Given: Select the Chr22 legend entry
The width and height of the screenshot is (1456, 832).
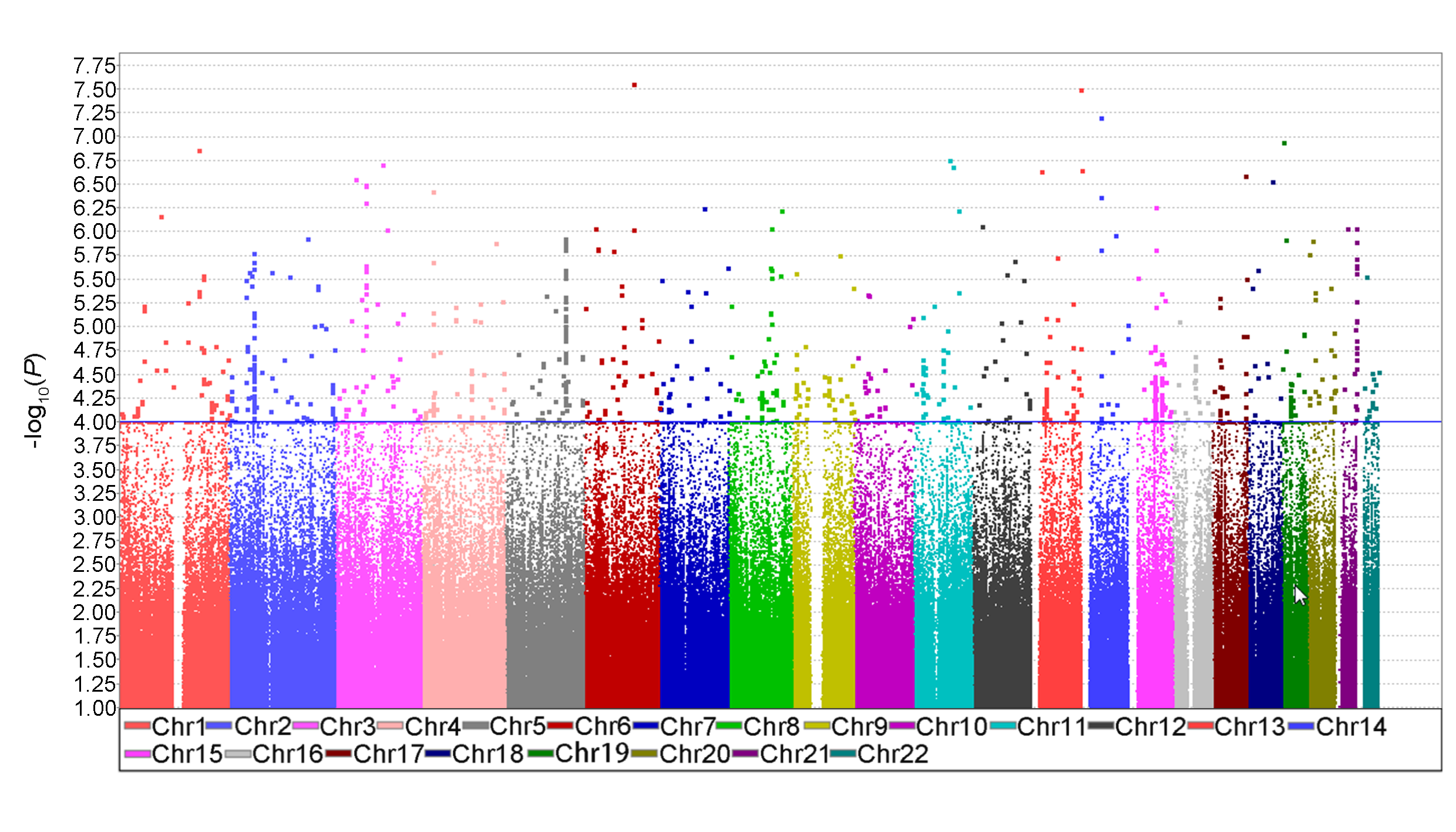Looking at the screenshot, I should [892, 754].
